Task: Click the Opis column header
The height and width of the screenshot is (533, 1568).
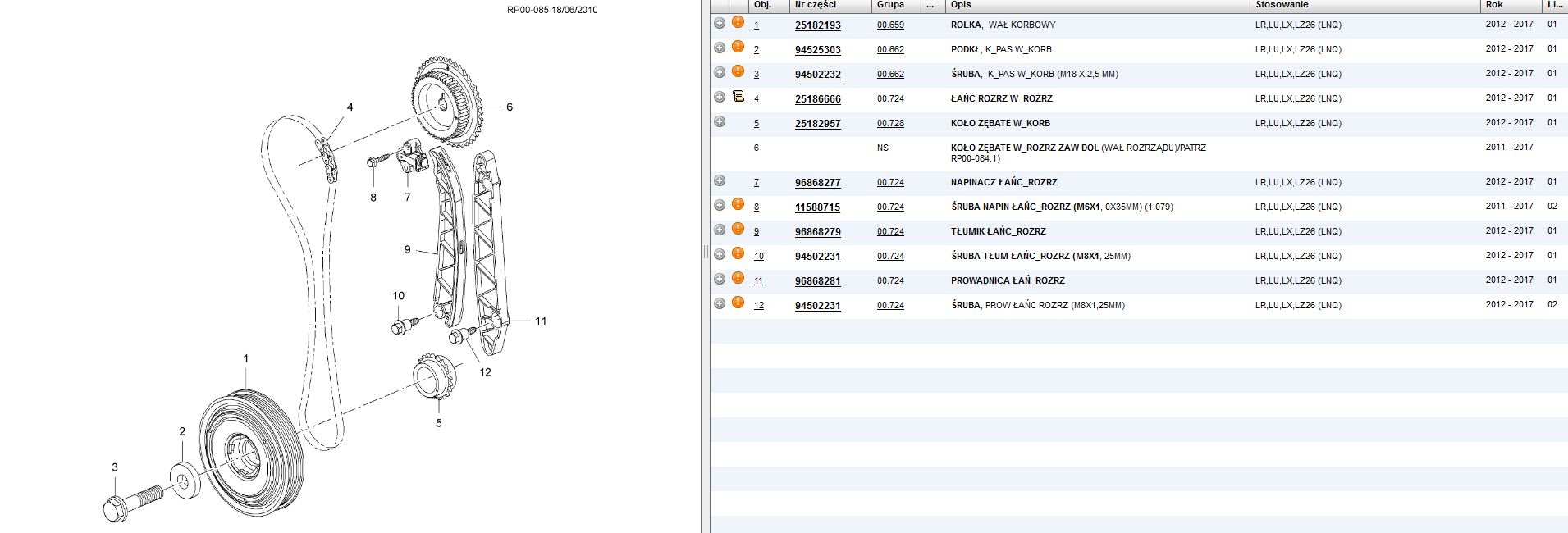Action: tap(961, 5)
